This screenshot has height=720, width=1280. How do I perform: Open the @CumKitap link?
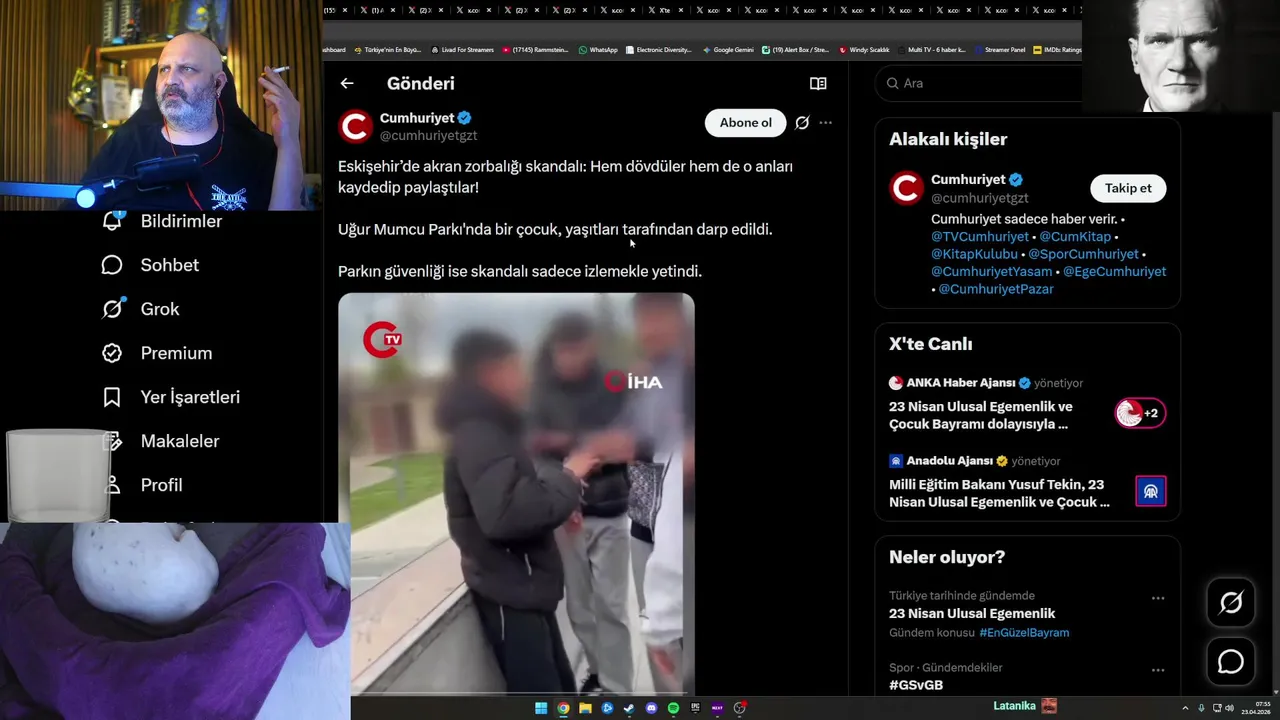pos(1075,237)
